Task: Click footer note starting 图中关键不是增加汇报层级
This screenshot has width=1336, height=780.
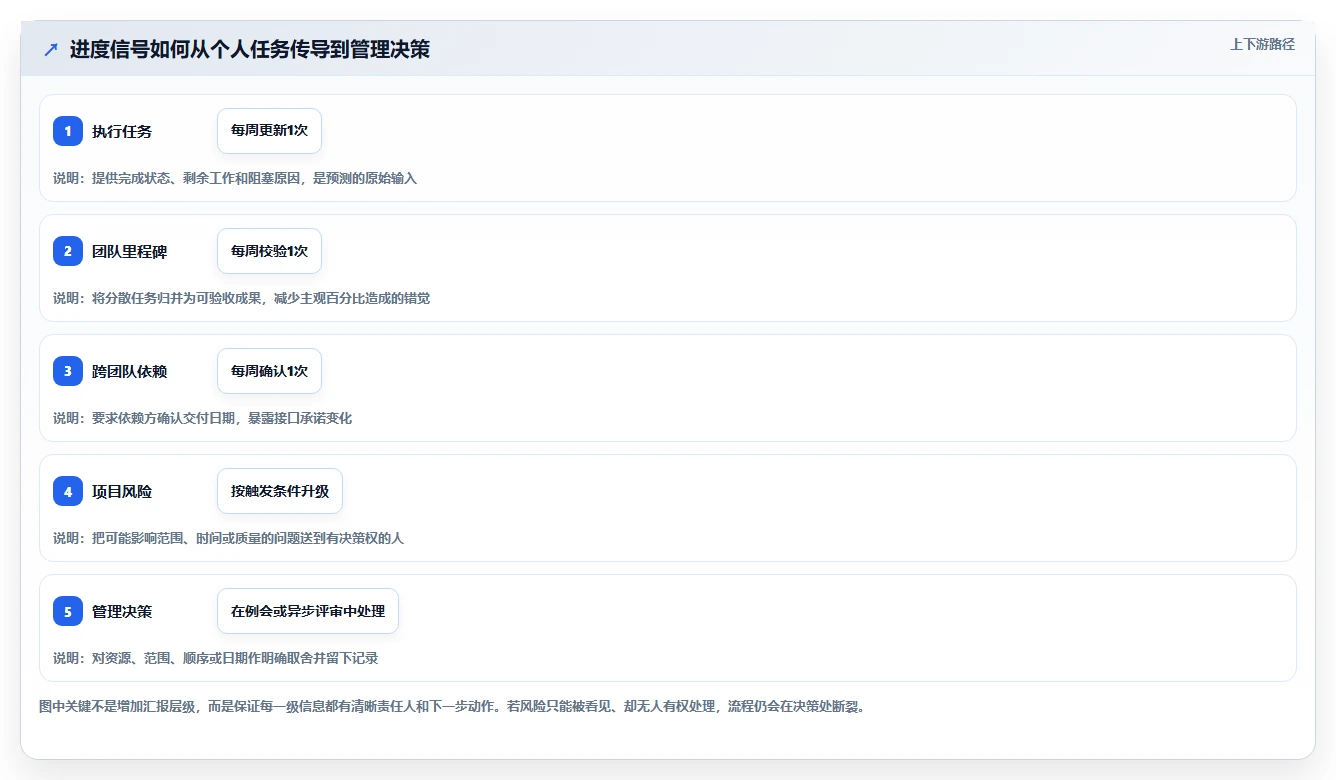Action: [451, 706]
